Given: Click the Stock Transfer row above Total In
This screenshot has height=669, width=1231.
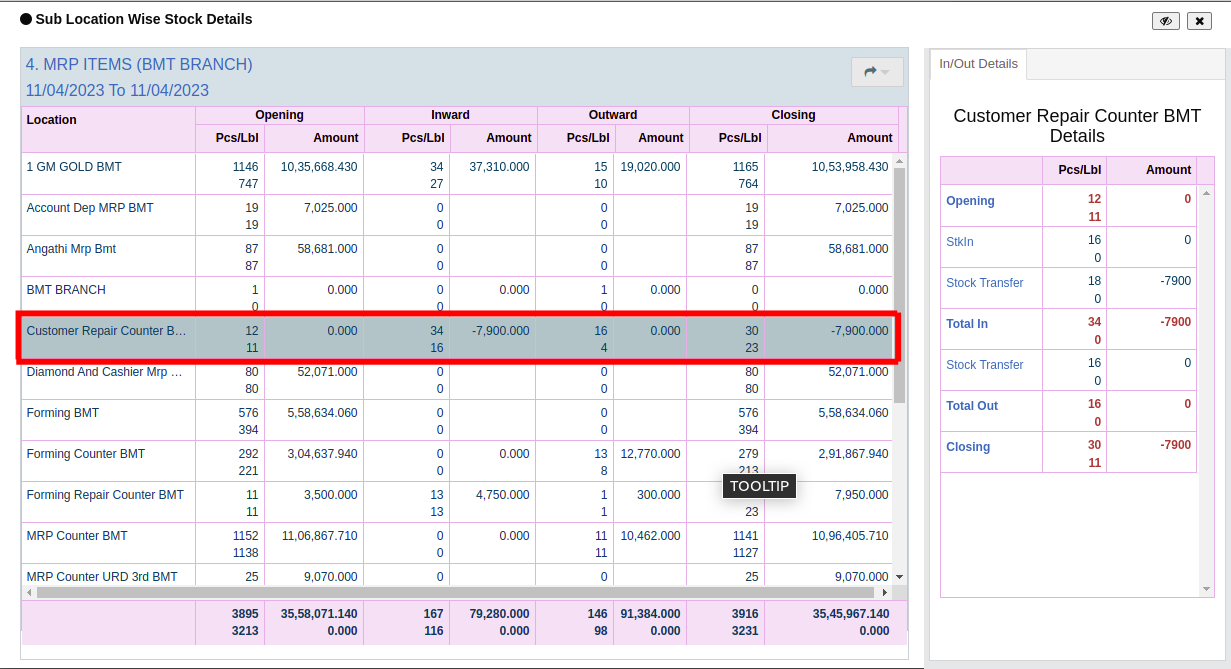Looking at the screenshot, I should point(1069,288).
